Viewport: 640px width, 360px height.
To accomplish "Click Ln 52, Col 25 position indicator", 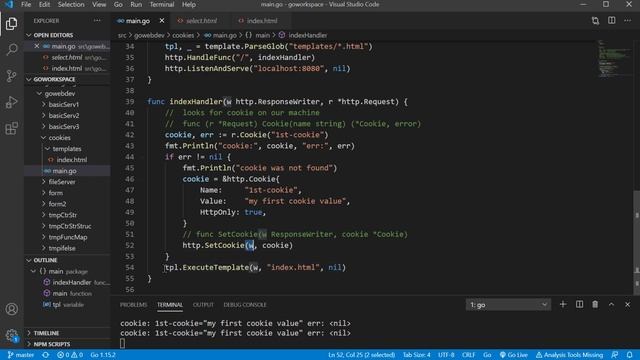I will pos(361,355).
